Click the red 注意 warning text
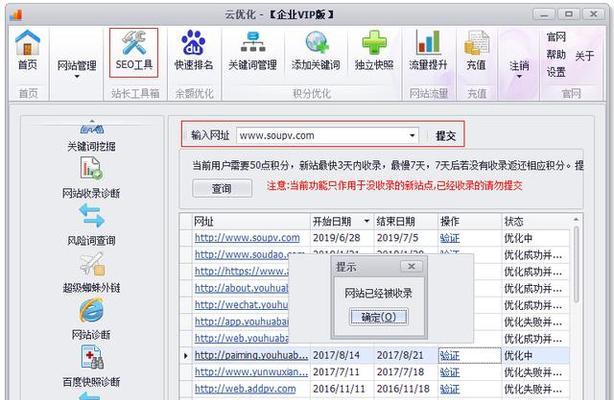The width and height of the screenshot is (614, 400). pyautogui.click(x=395, y=185)
